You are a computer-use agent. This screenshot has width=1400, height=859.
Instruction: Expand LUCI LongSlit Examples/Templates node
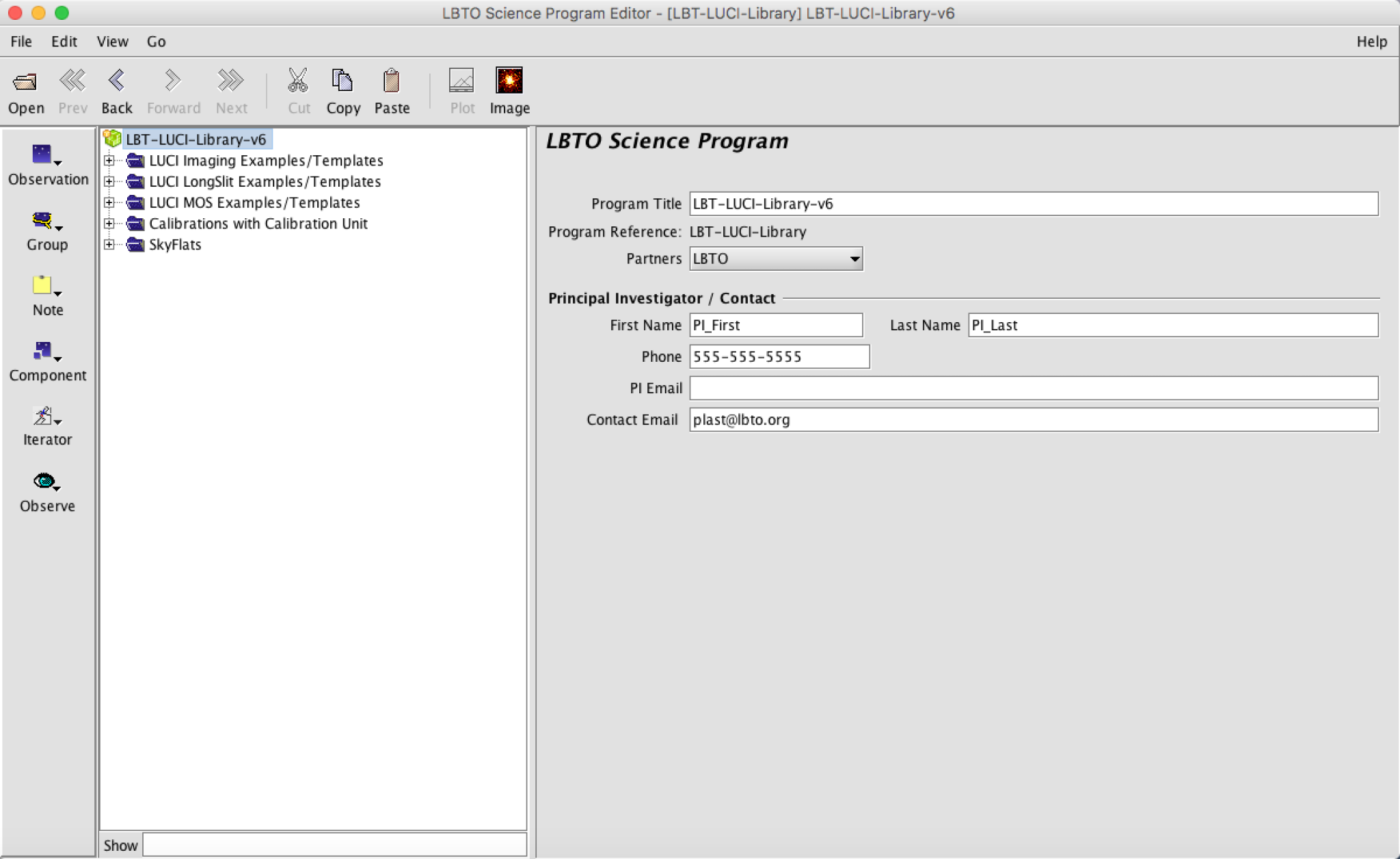point(109,182)
